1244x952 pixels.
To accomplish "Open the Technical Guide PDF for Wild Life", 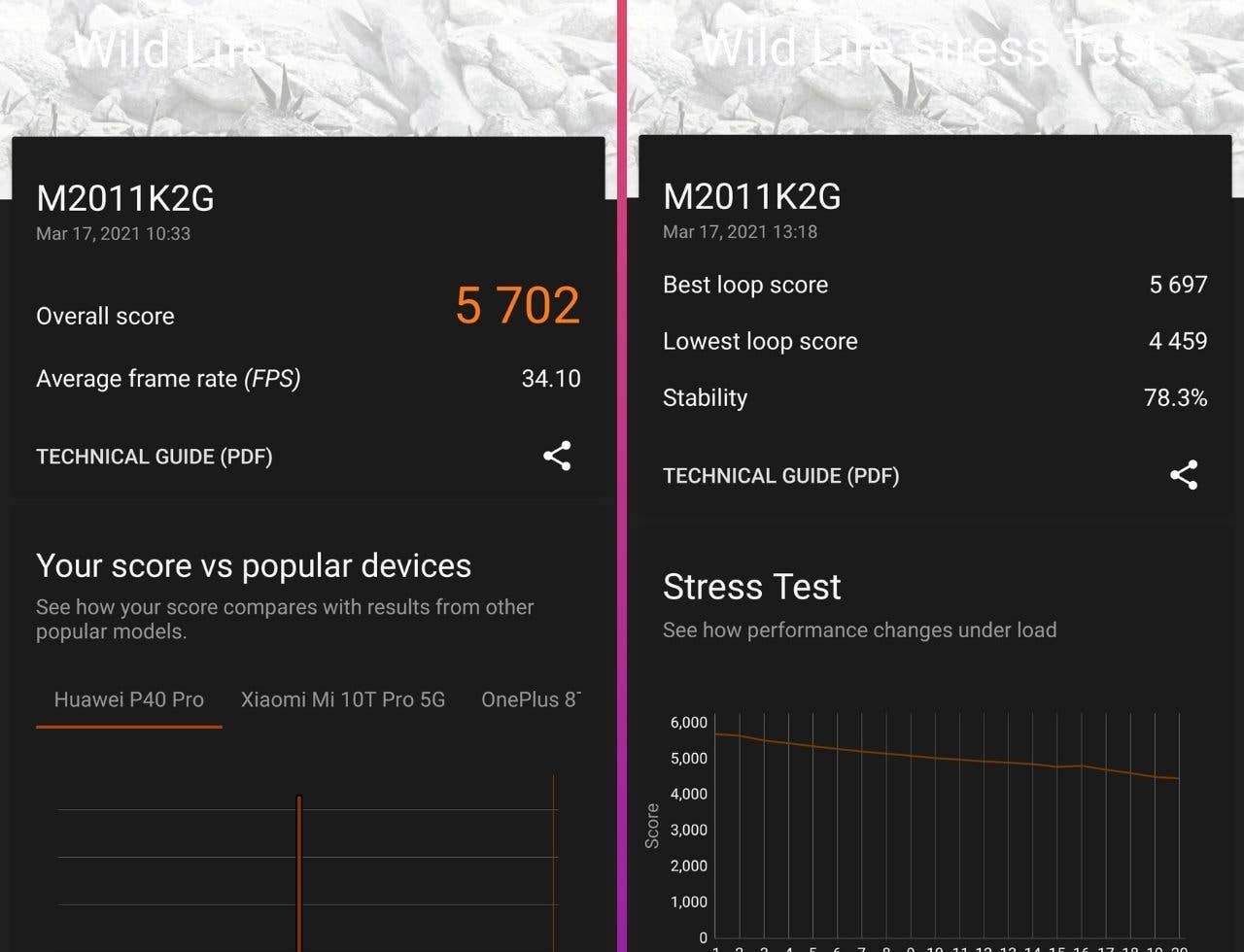I will [x=154, y=456].
